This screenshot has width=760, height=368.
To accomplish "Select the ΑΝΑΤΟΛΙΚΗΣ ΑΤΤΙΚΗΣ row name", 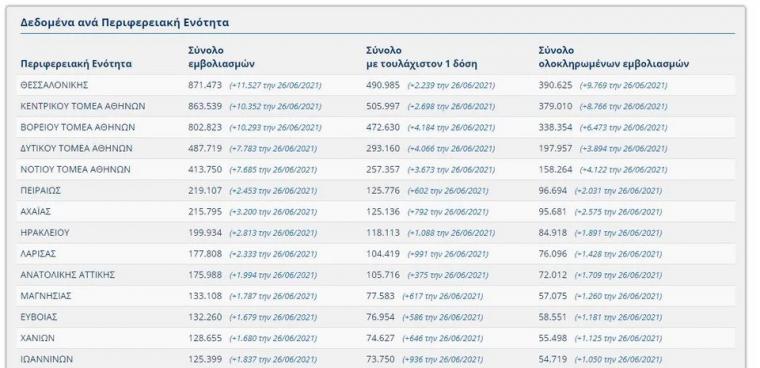I will (x=67, y=275).
